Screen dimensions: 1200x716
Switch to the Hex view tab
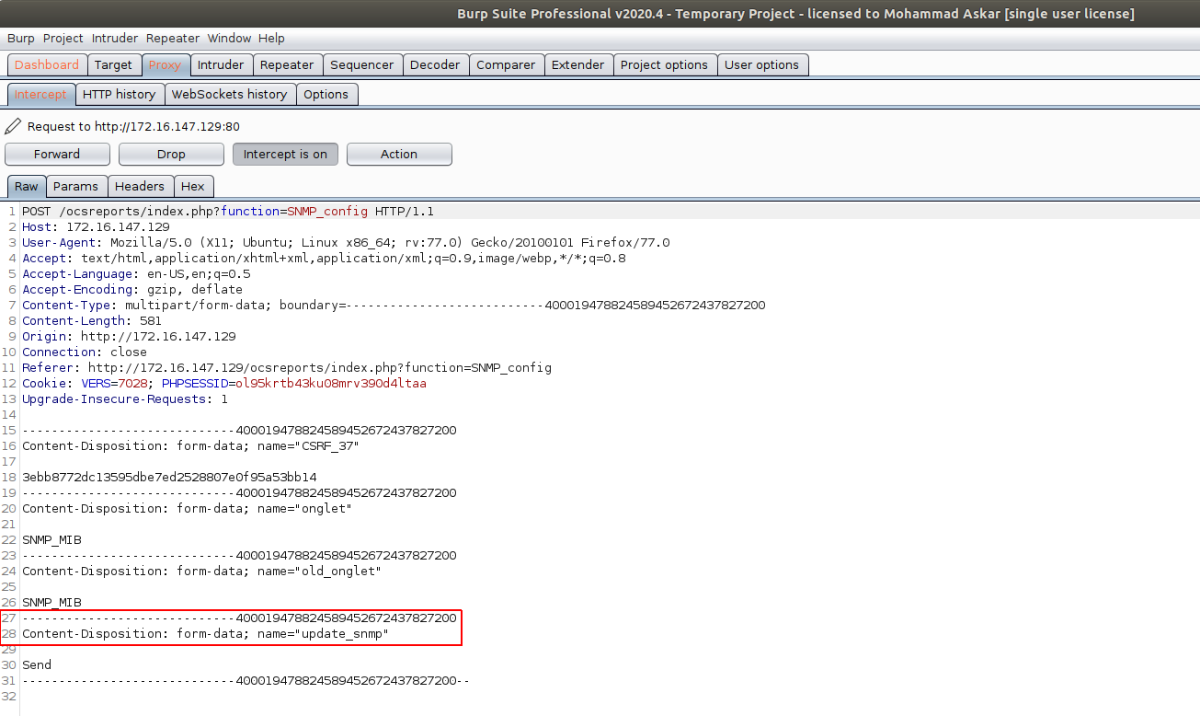(x=193, y=186)
